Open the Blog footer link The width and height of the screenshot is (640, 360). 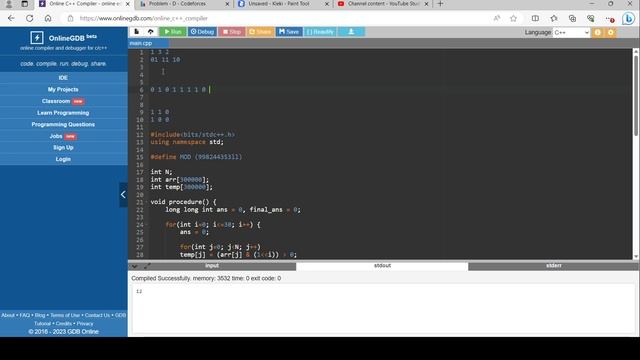click(x=40, y=315)
